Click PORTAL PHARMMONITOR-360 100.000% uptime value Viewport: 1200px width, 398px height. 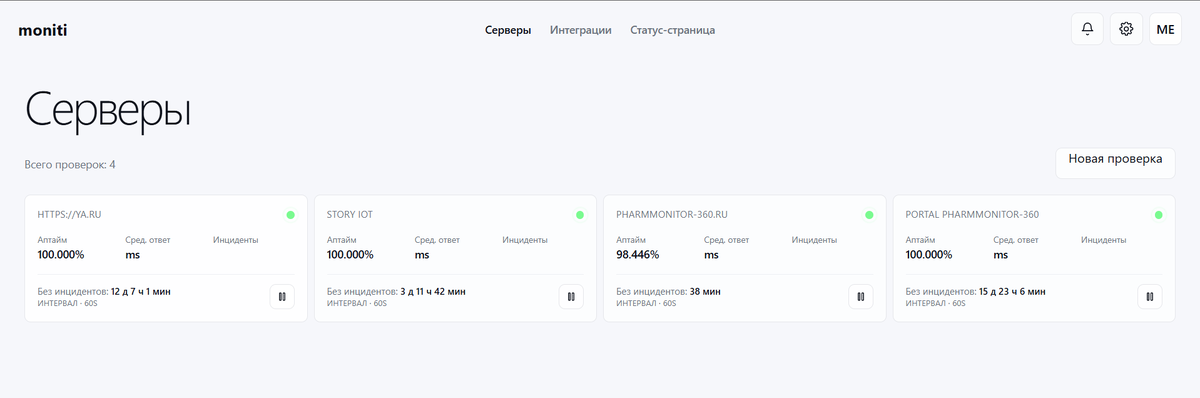929,255
